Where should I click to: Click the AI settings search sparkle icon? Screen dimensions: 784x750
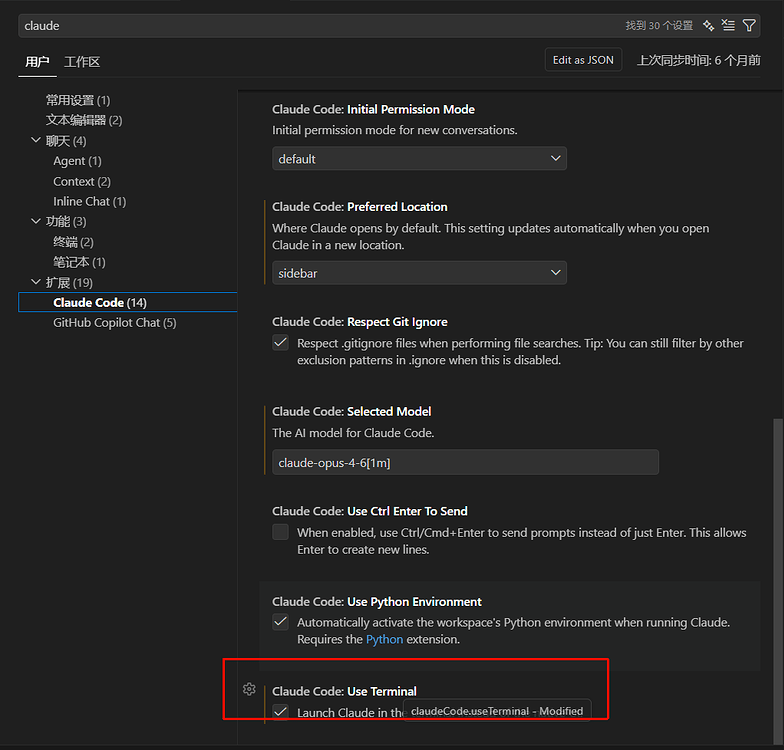pyautogui.click(x=708, y=26)
